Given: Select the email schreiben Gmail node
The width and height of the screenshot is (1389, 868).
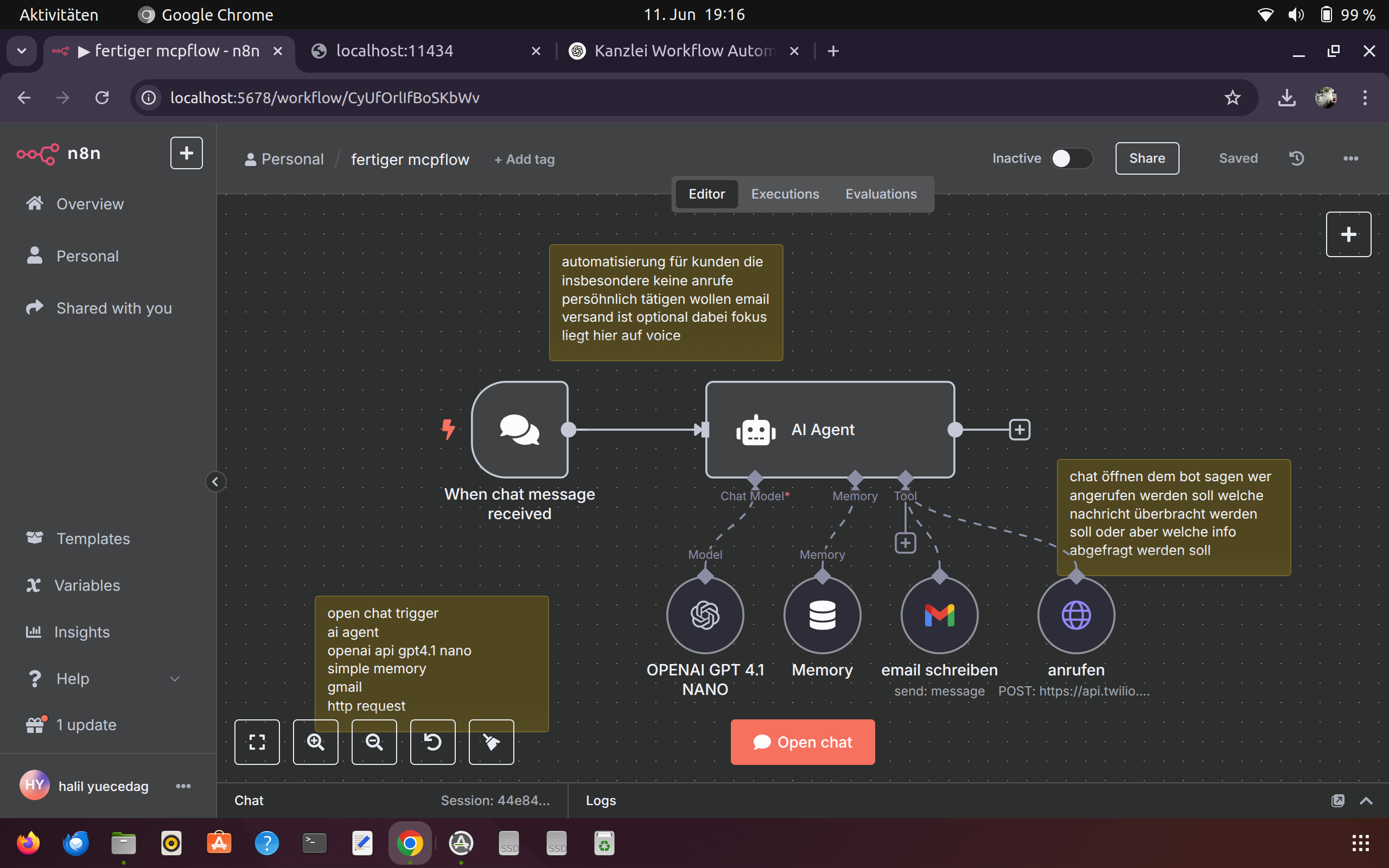Looking at the screenshot, I should click(x=939, y=615).
